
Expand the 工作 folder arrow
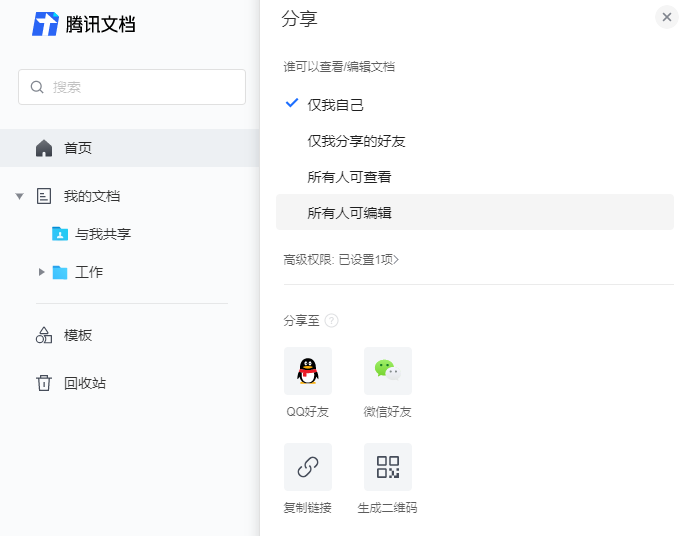click(41, 272)
